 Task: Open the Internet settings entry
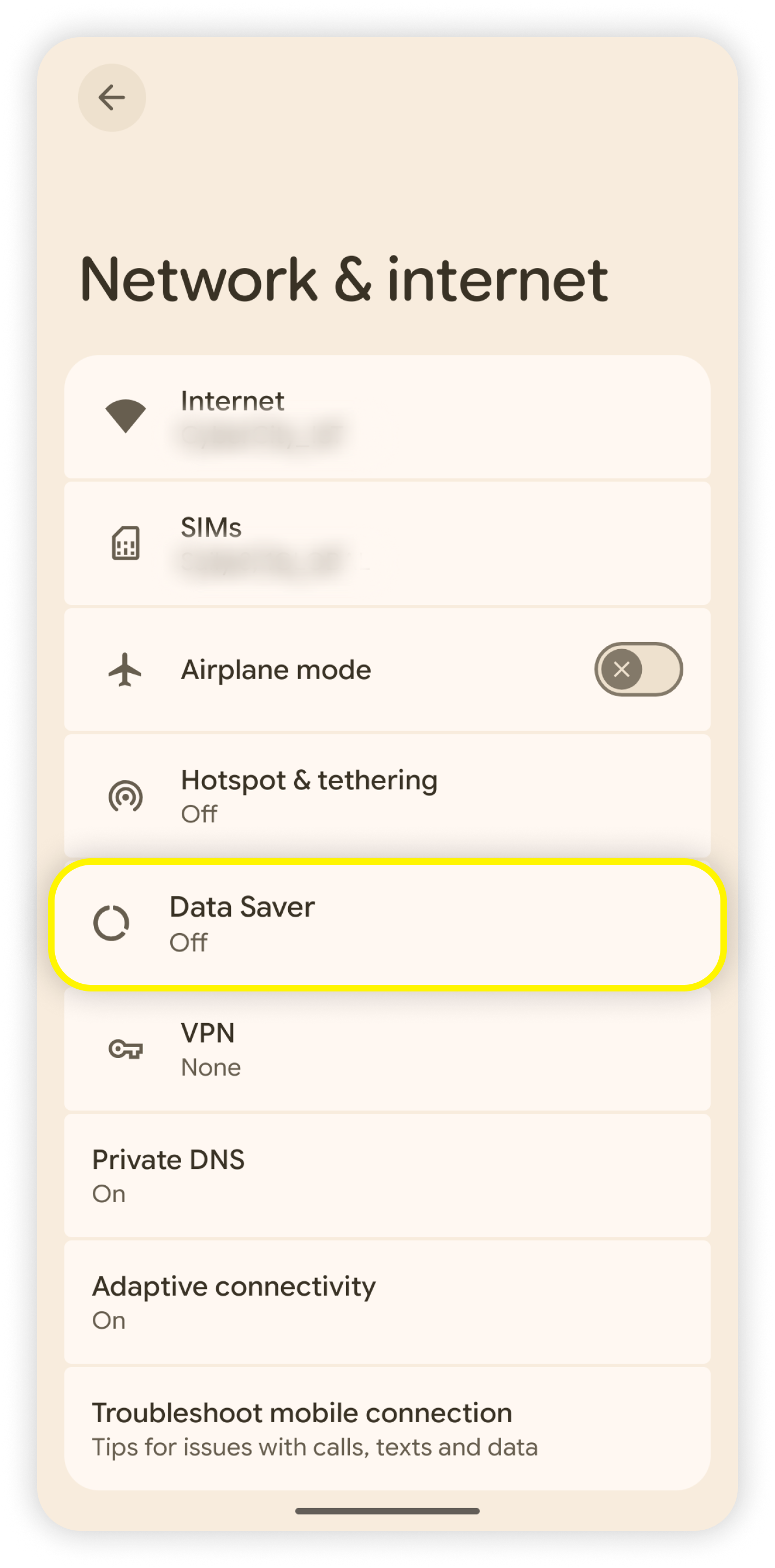tap(388, 417)
